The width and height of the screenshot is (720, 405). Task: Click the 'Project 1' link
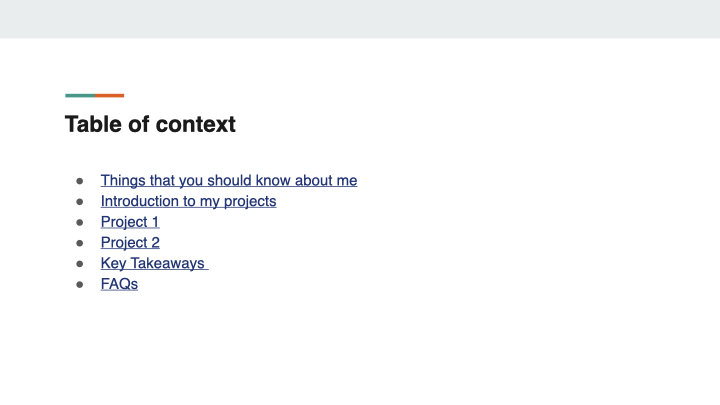click(130, 222)
